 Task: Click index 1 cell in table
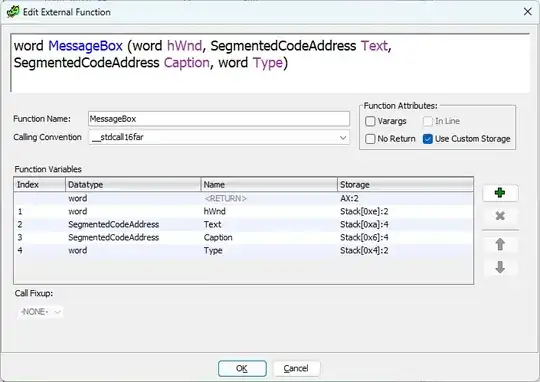point(40,211)
